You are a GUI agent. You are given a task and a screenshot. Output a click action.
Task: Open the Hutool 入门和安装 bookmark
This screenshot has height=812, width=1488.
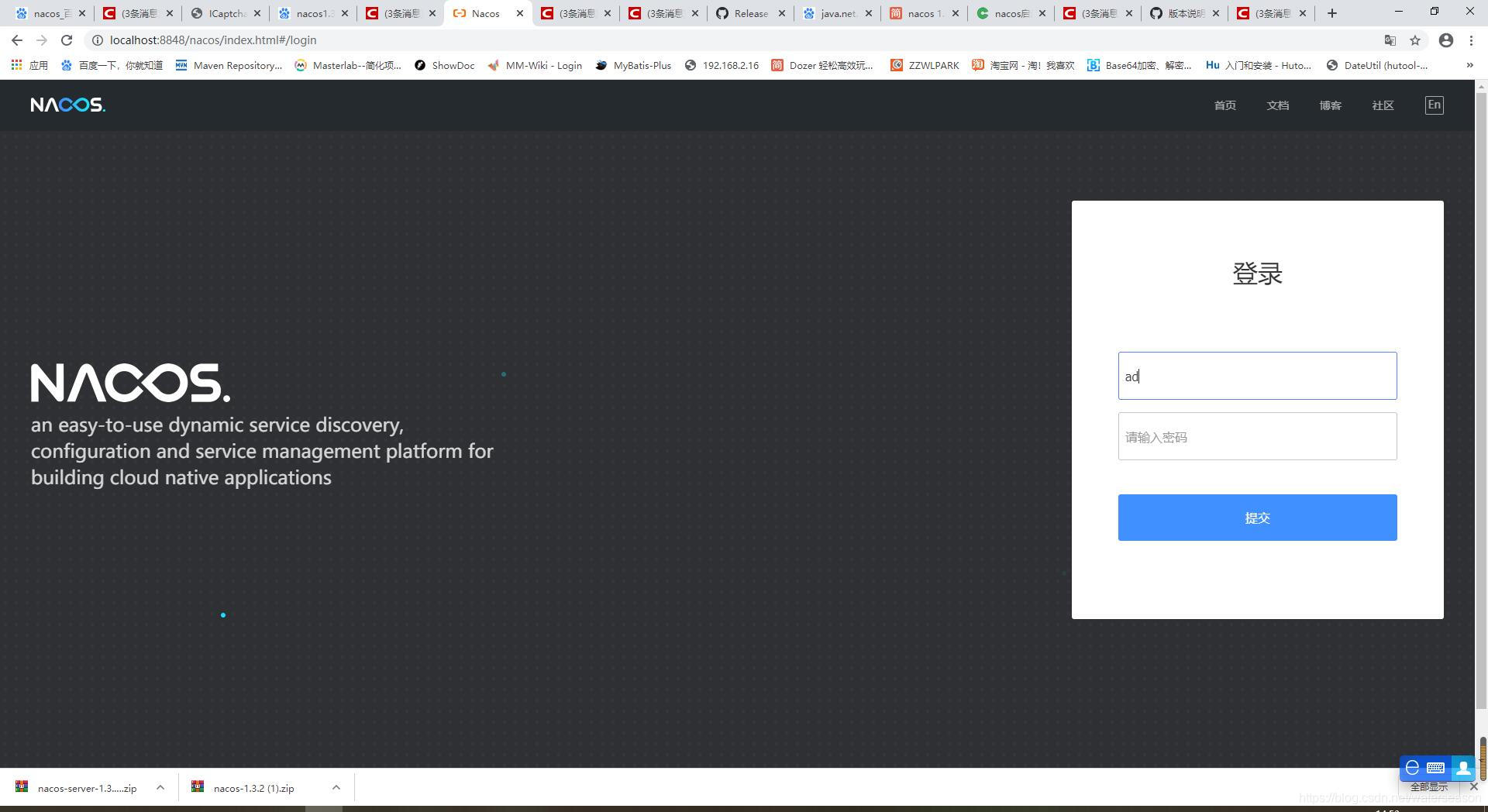coord(1259,66)
